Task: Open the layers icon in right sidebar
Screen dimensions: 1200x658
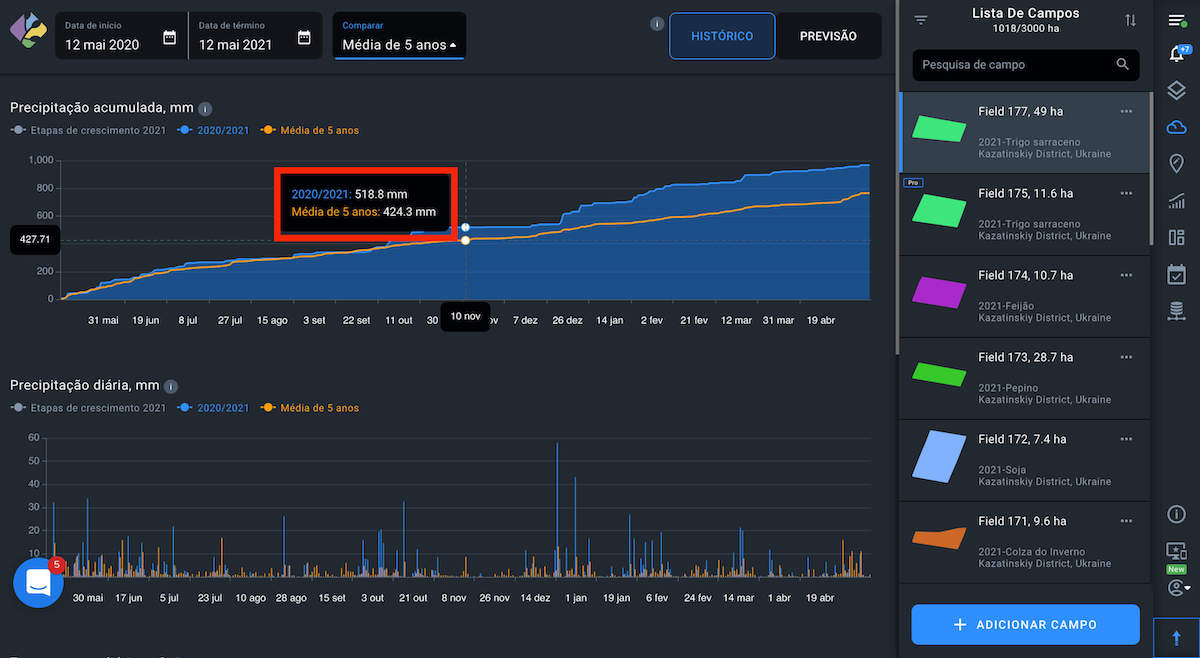Action: point(1176,91)
